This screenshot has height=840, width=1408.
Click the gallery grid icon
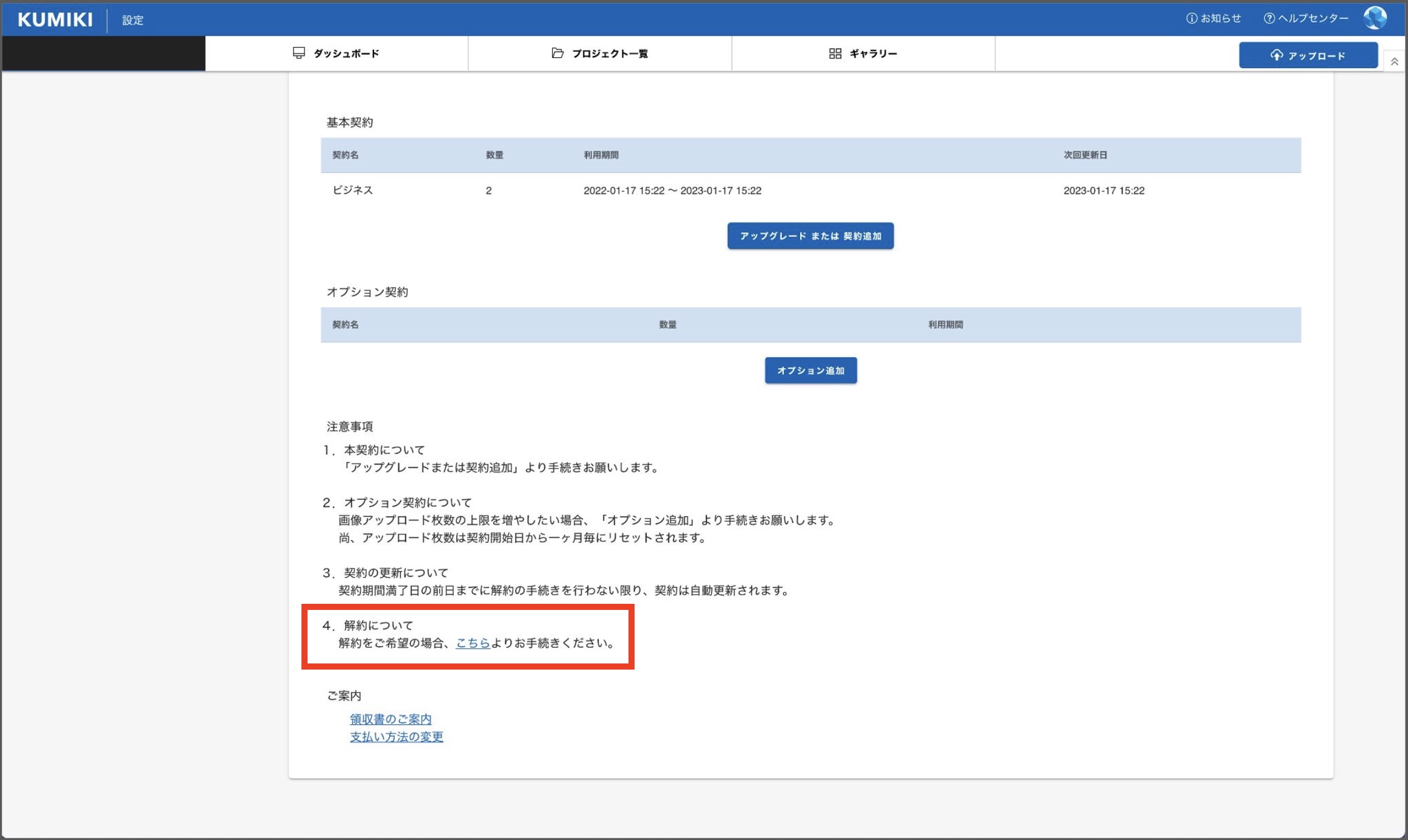point(835,54)
